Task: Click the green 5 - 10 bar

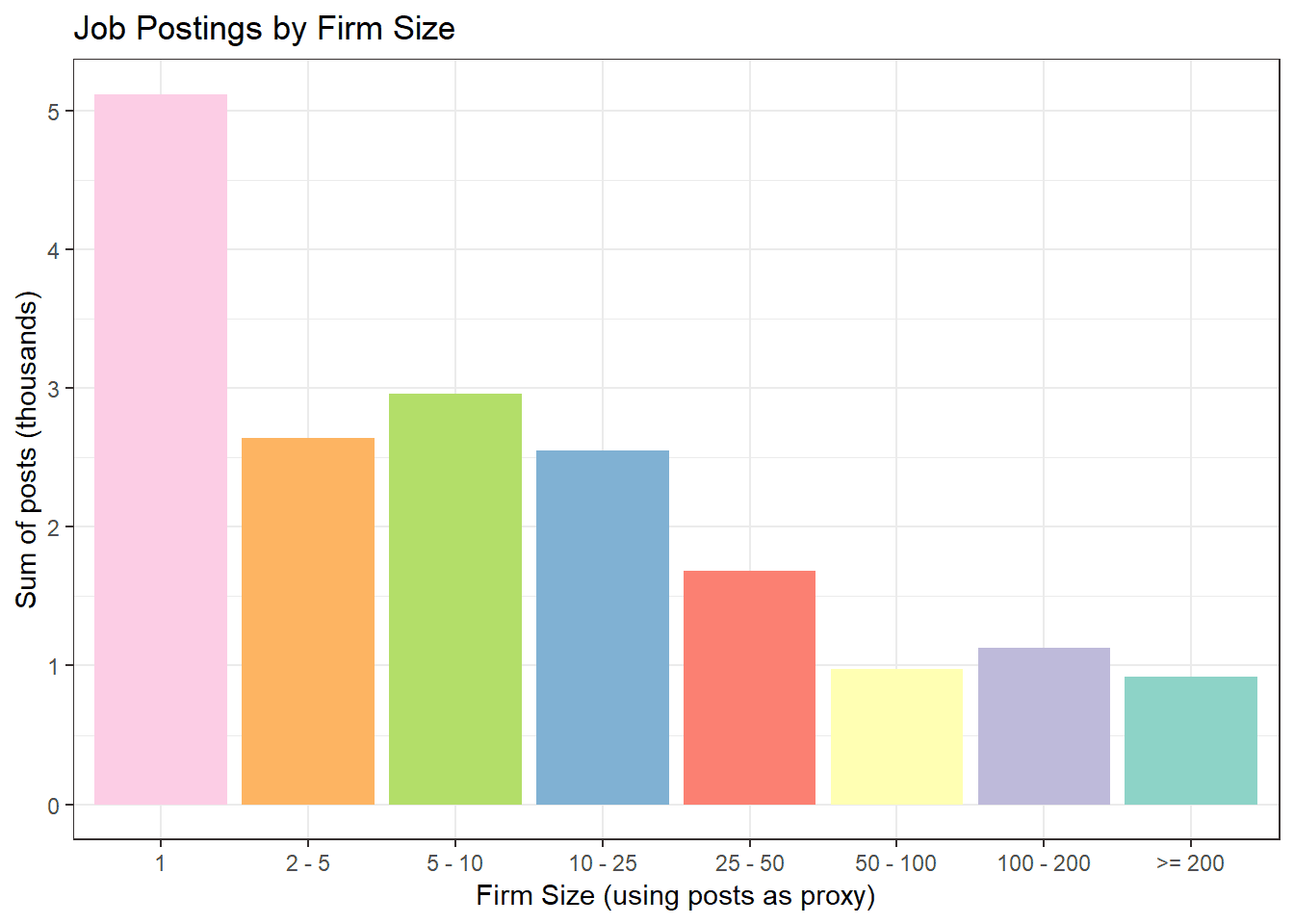Action: [x=455, y=599]
